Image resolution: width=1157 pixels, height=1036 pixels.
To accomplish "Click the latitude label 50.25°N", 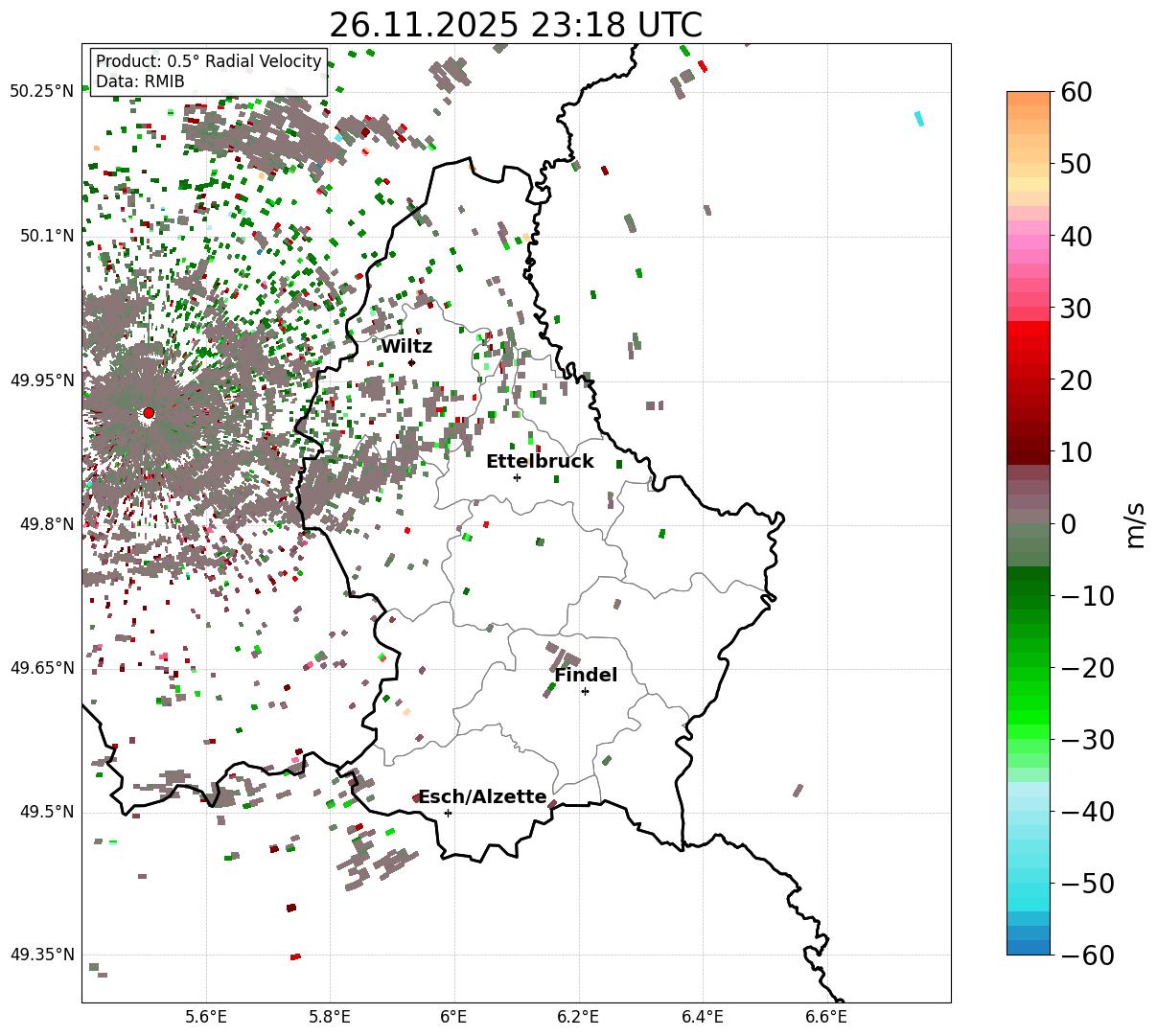I will 42,92.
